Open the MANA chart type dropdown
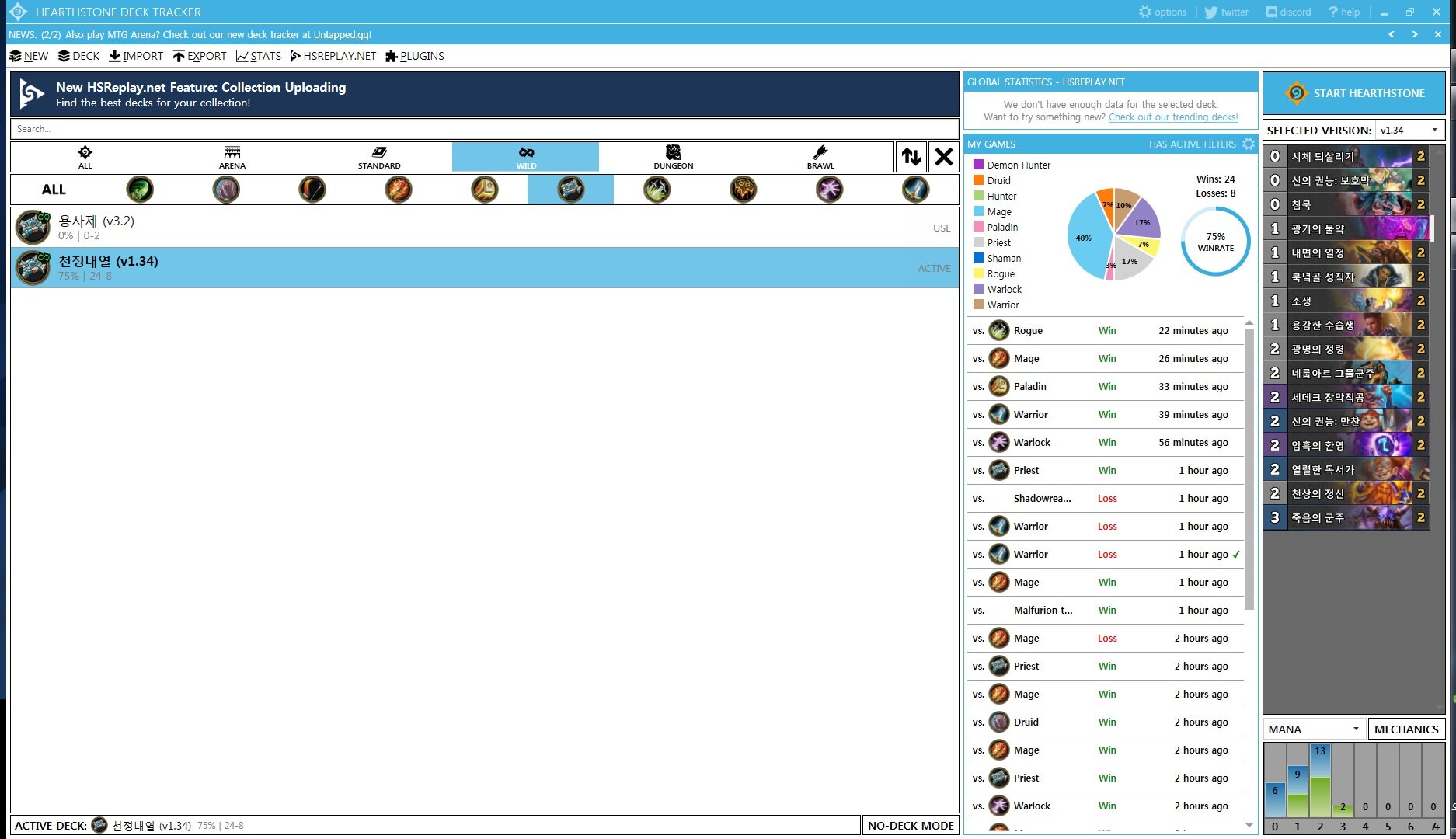 tap(1313, 729)
